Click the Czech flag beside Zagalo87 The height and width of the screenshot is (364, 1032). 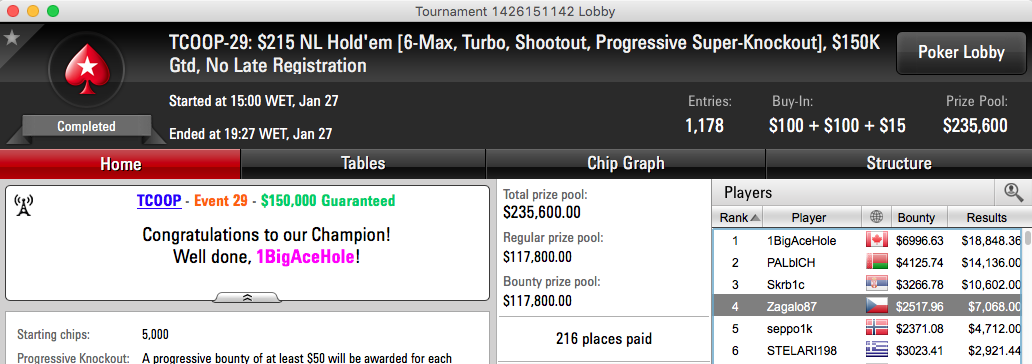pyautogui.click(x=877, y=305)
